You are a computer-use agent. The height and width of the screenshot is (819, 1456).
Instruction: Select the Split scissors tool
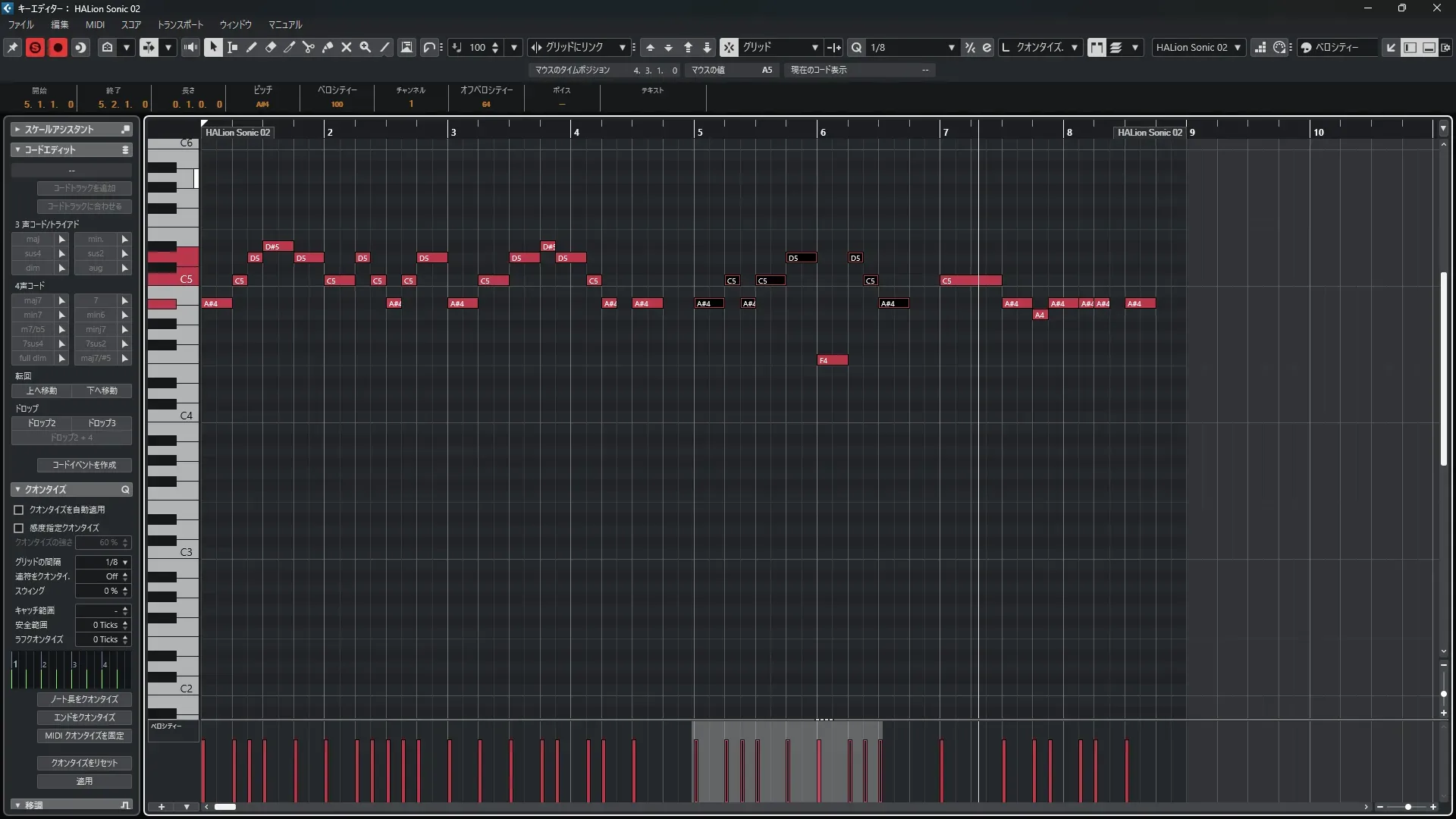309,47
